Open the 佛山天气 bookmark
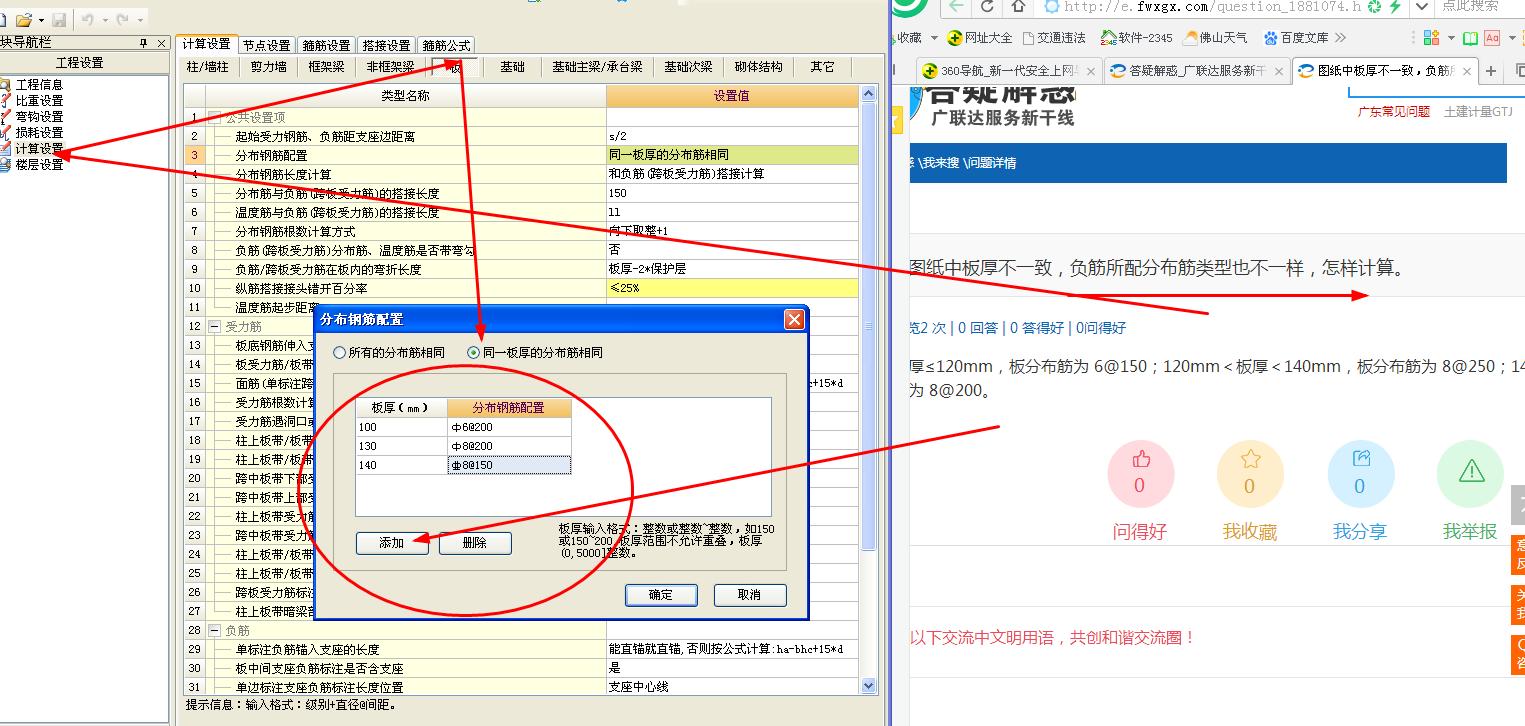 point(1215,38)
